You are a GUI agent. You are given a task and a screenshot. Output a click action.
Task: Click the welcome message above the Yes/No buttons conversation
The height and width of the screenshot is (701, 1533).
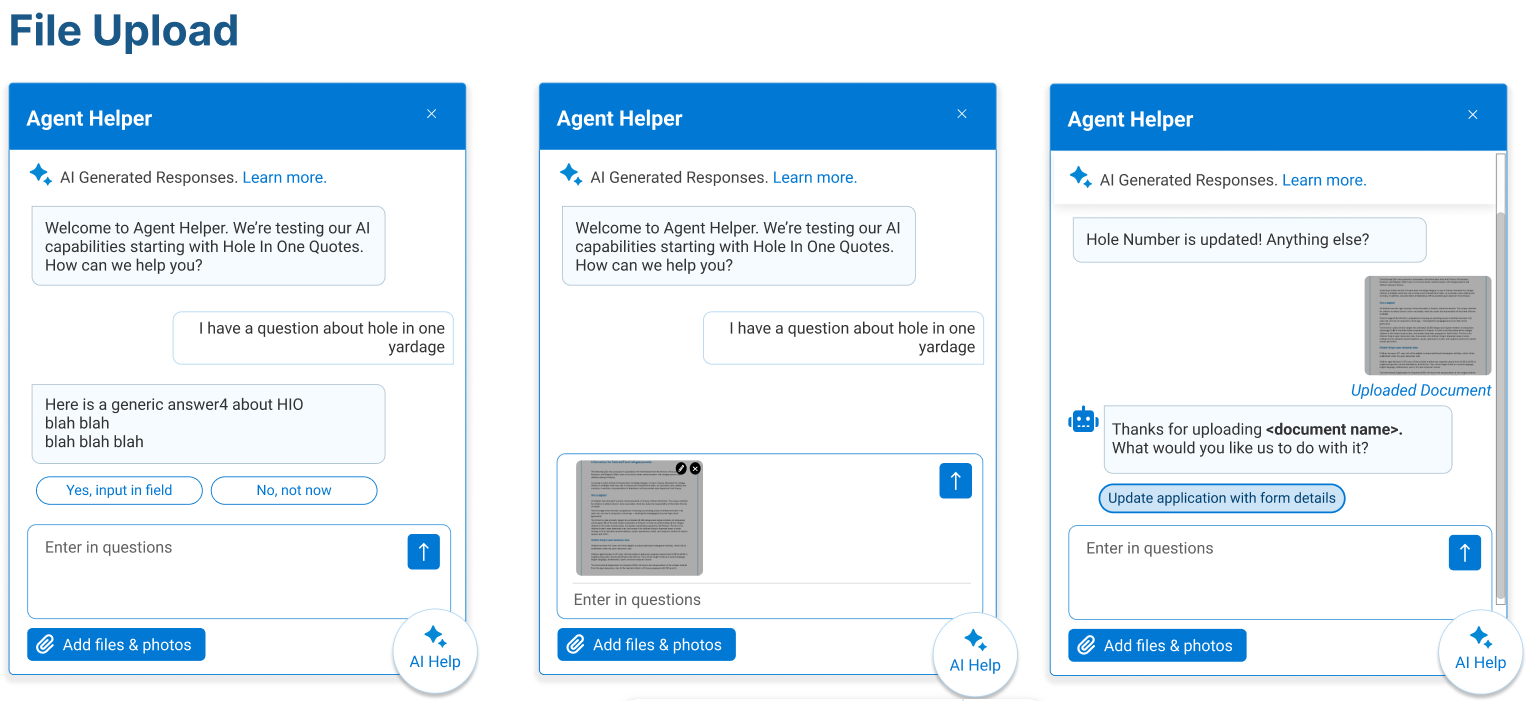click(208, 246)
